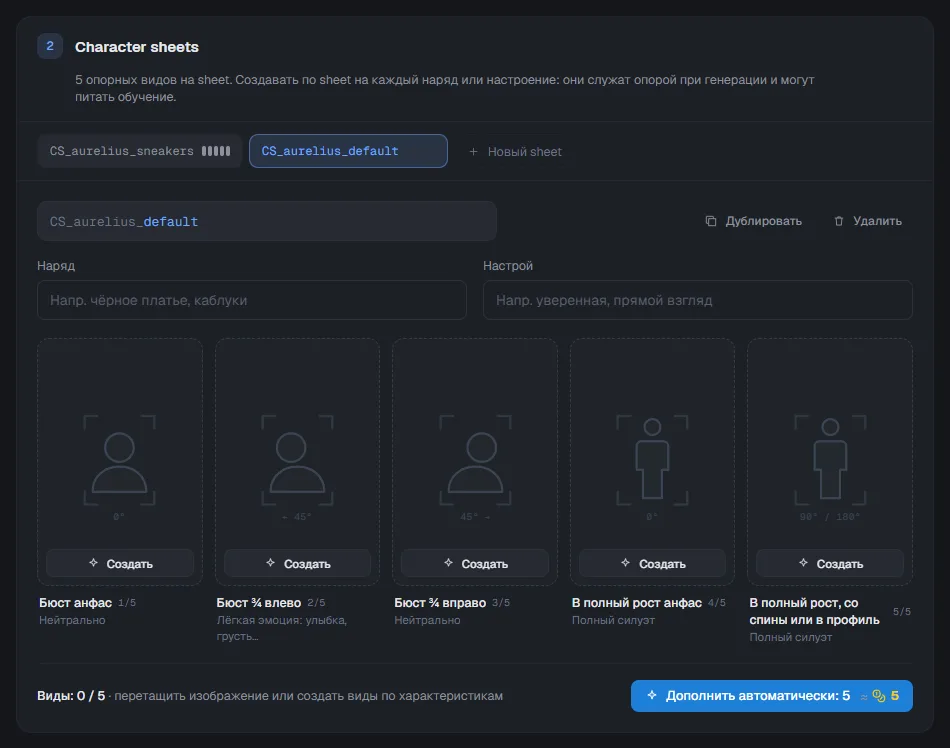
Task: Click the bust front-view placeholder icon
Action: point(119,460)
